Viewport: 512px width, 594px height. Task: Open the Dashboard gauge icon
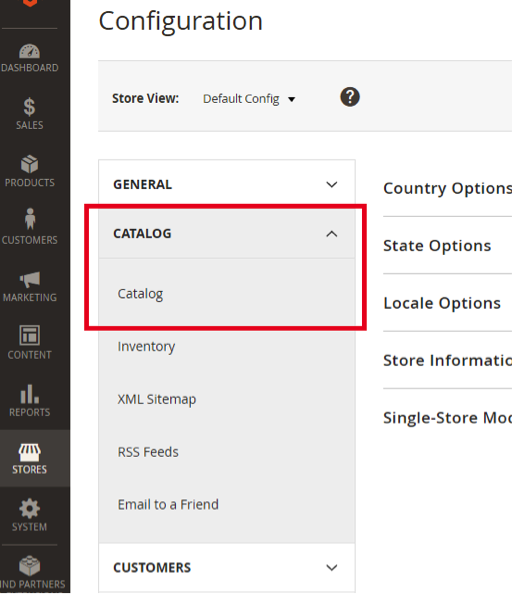pyautogui.click(x=30, y=52)
